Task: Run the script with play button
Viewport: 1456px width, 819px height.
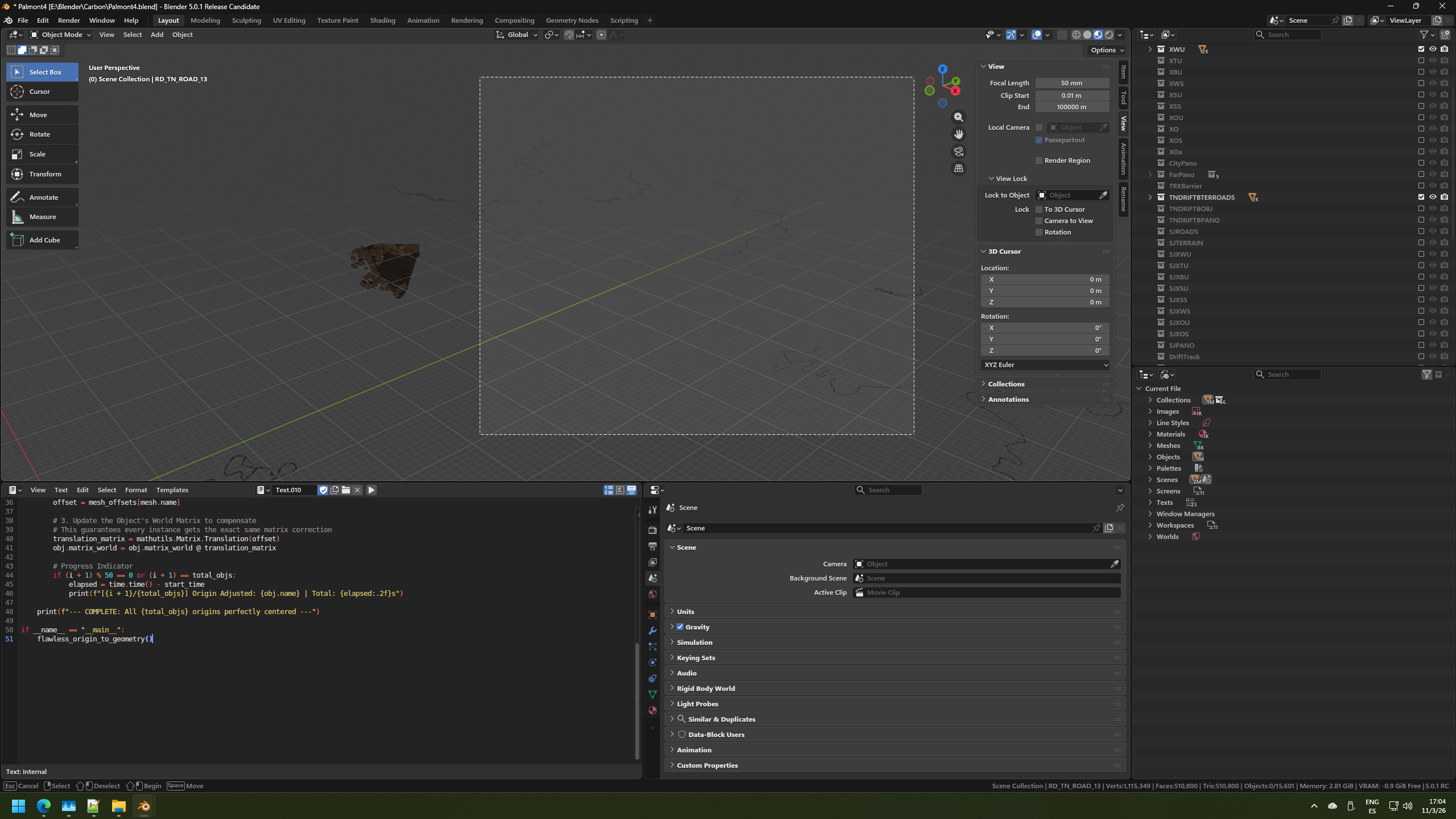Action: pyautogui.click(x=371, y=490)
